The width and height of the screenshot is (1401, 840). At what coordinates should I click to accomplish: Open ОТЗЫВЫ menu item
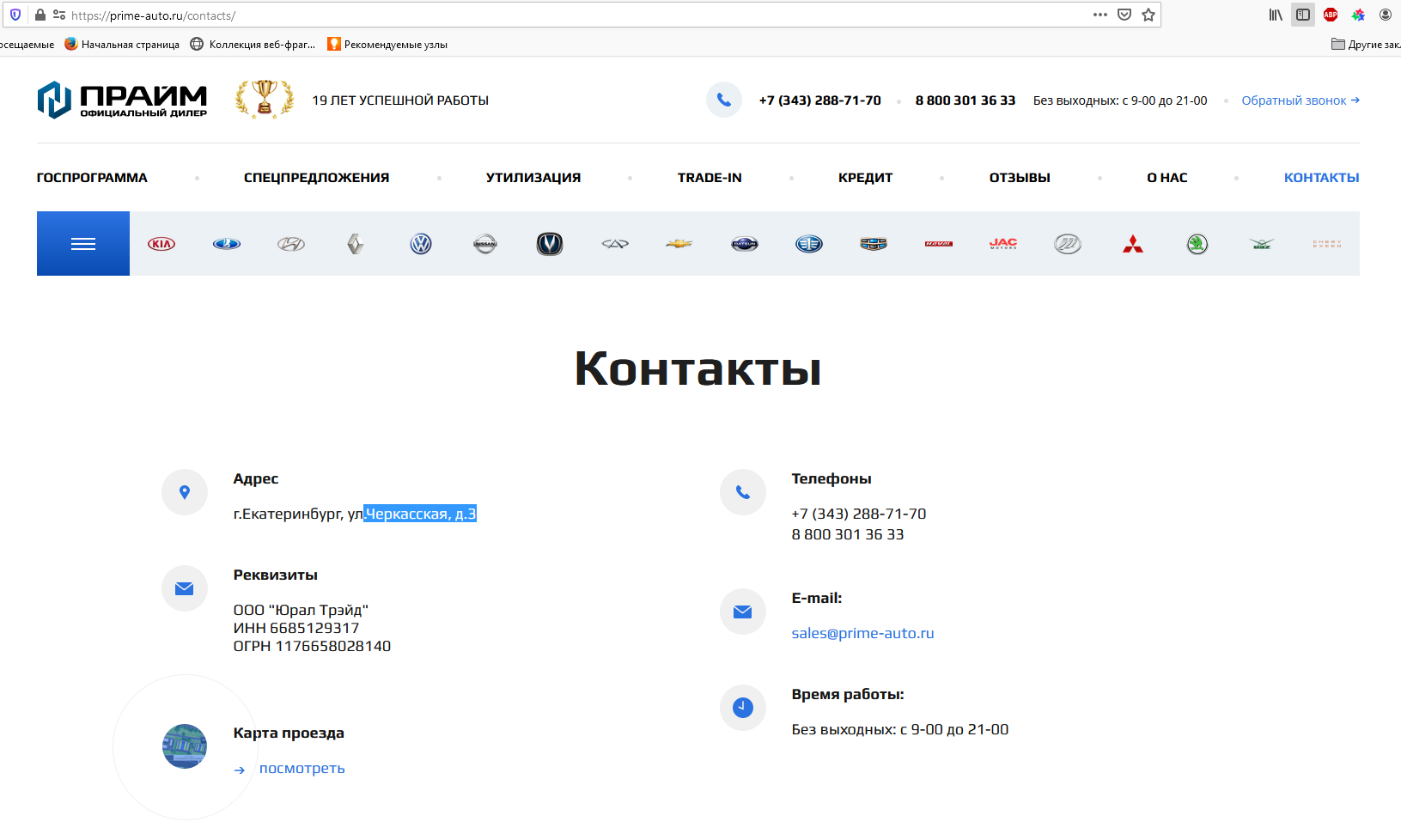[1020, 178]
